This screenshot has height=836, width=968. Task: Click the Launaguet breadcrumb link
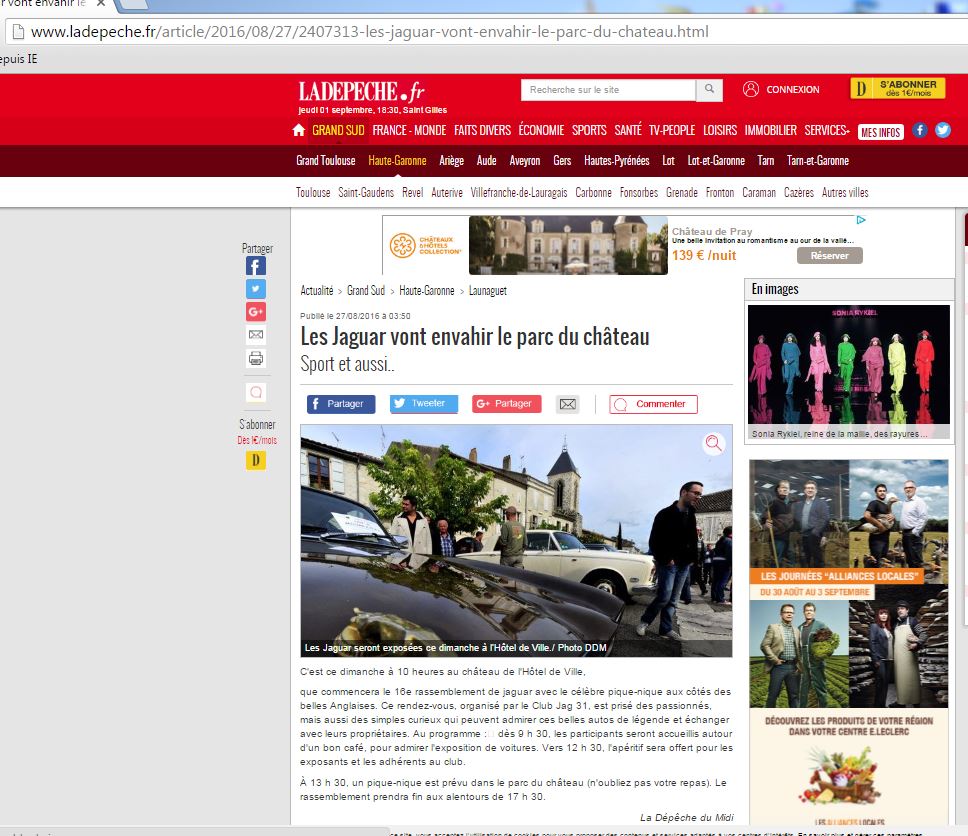(488, 291)
